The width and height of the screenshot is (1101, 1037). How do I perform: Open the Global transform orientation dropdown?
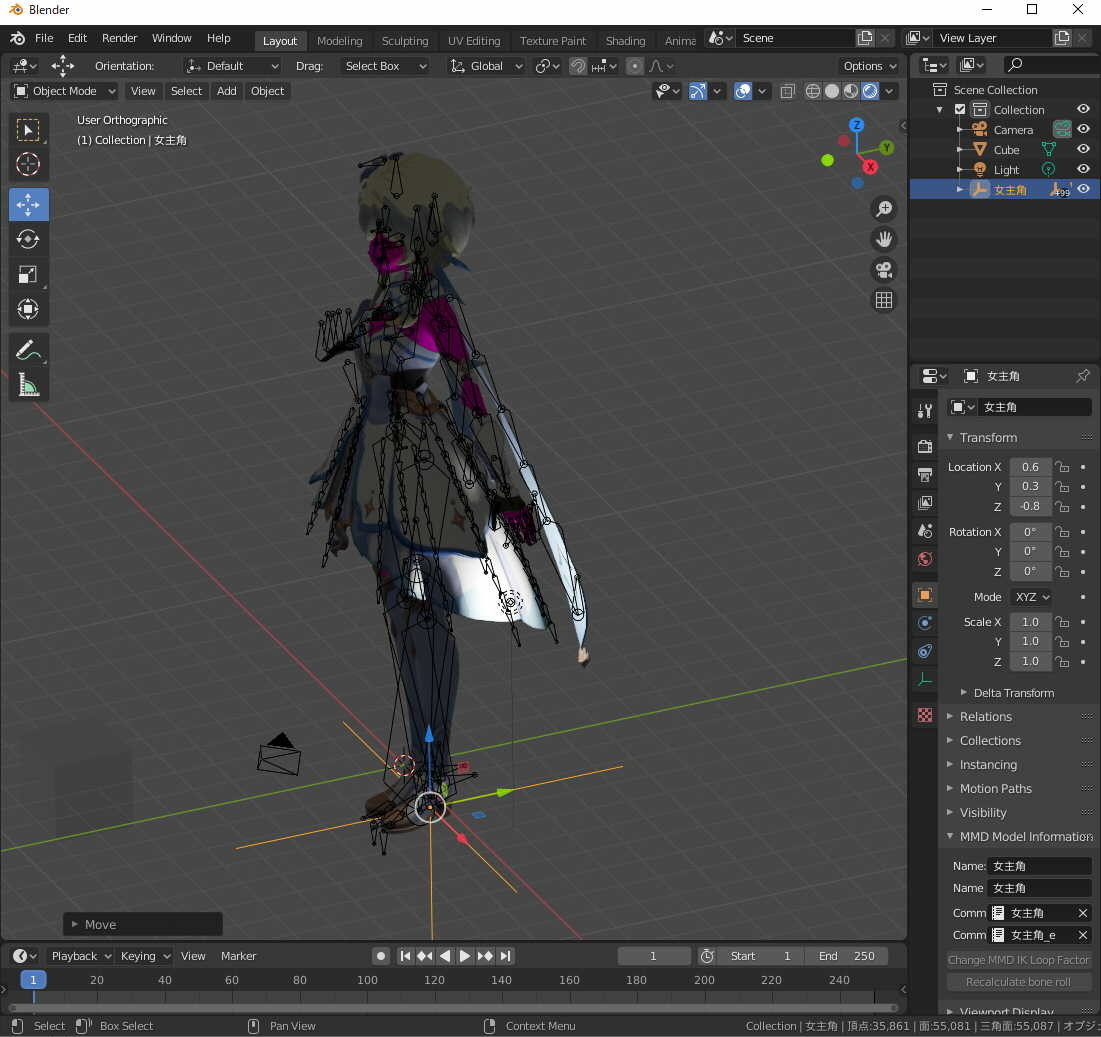click(x=487, y=66)
